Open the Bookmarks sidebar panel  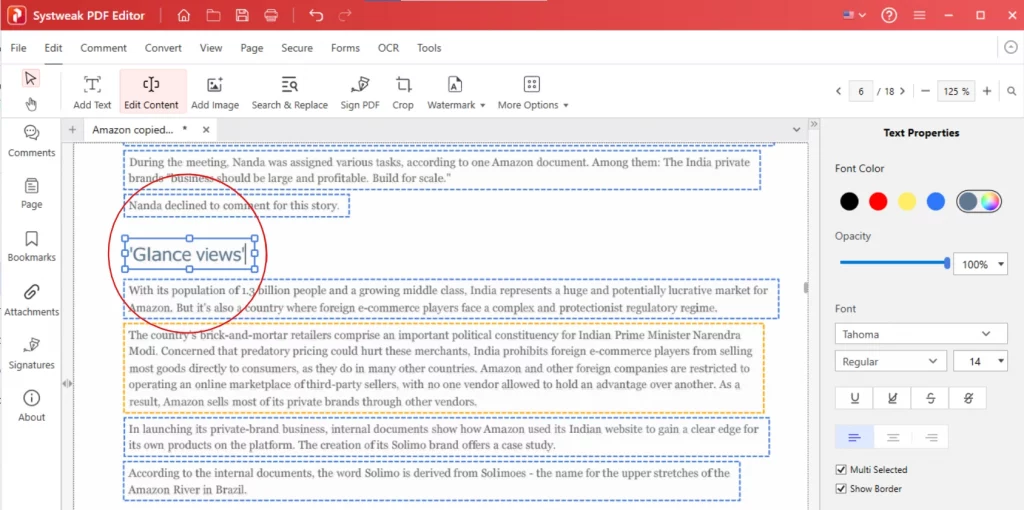tap(31, 246)
